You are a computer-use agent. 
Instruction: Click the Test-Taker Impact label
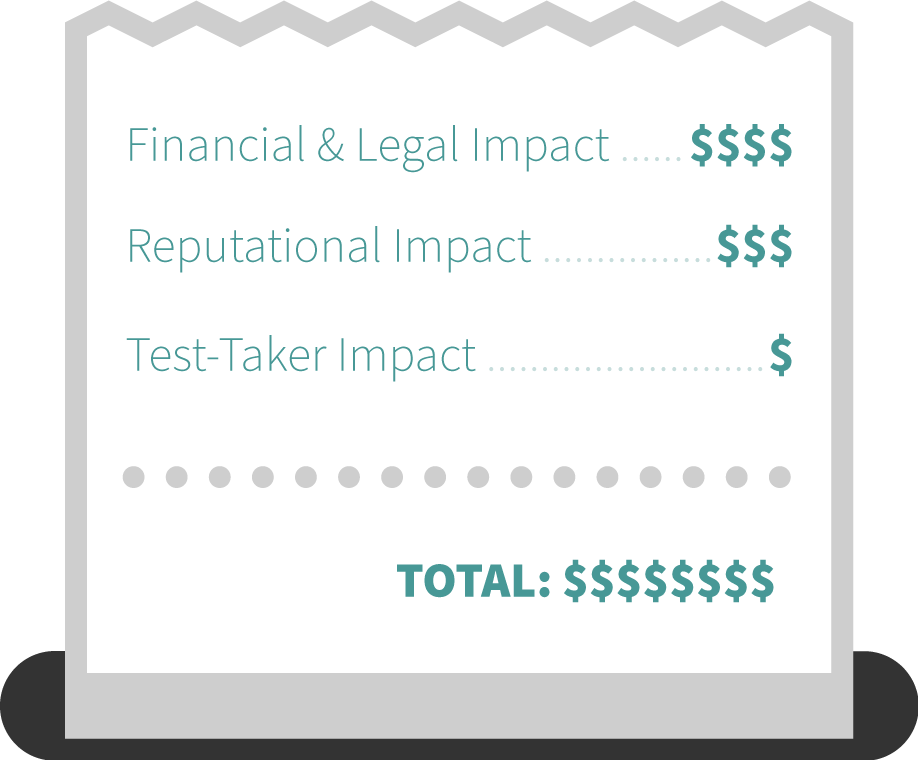[x=301, y=355]
